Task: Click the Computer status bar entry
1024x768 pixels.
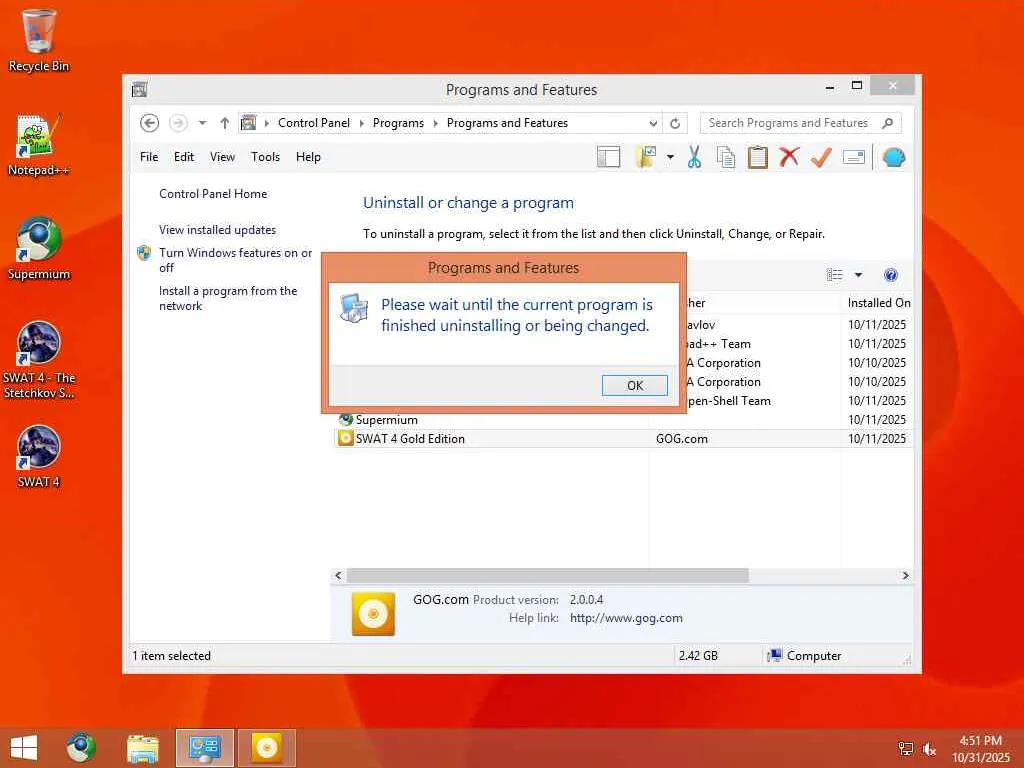Action: point(805,656)
